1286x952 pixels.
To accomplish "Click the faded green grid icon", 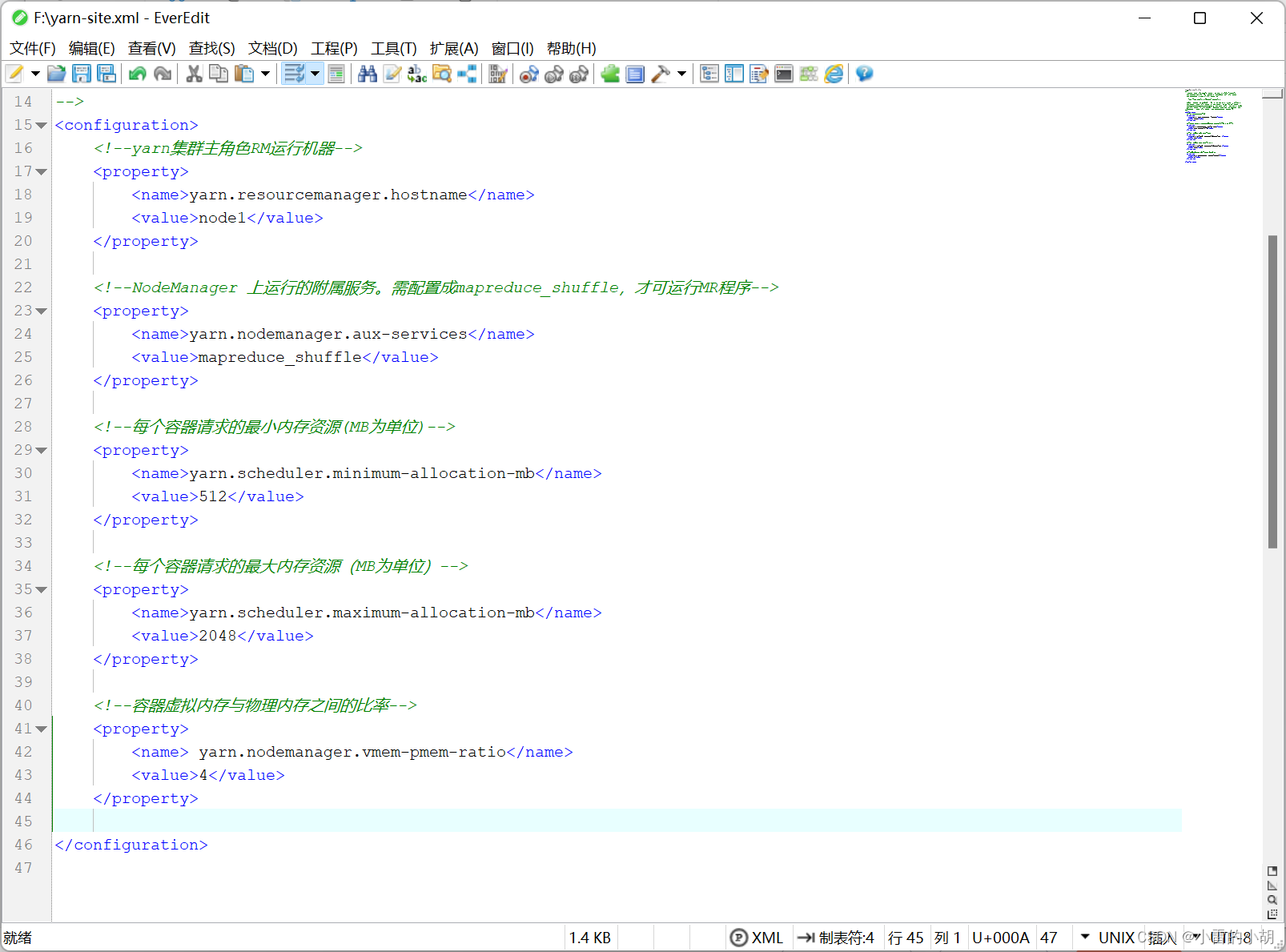I will click(x=809, y=74).
